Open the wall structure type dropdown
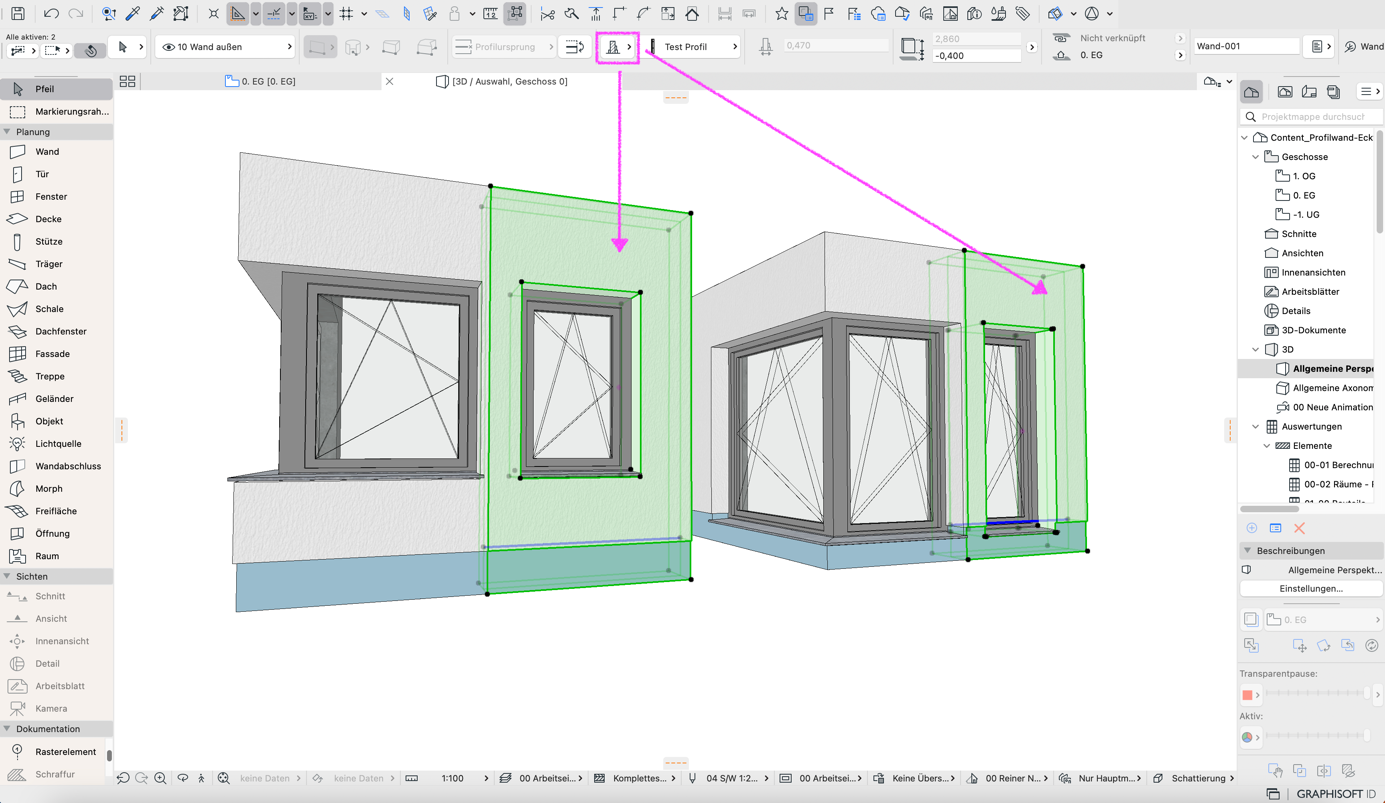The image size is (1385, 803). (x=618, y=47)
